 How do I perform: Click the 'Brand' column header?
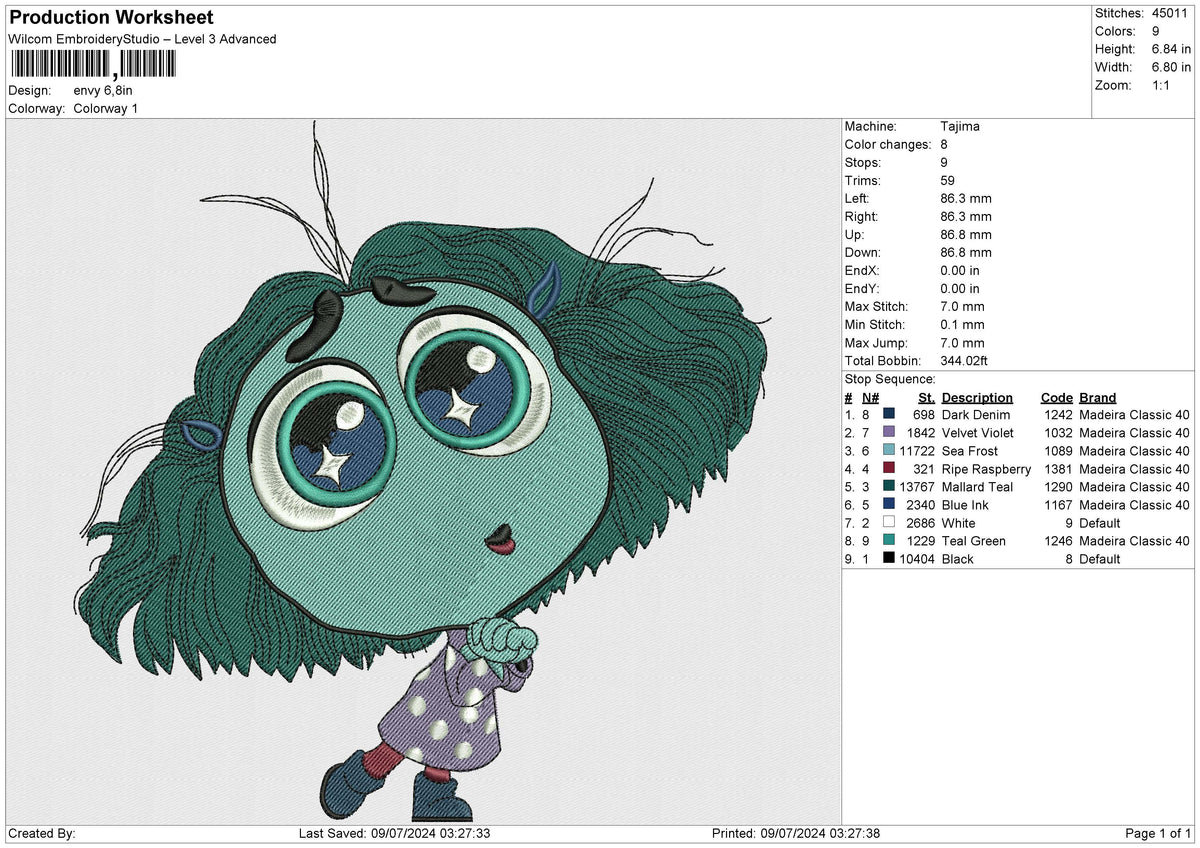(1098, 397)
